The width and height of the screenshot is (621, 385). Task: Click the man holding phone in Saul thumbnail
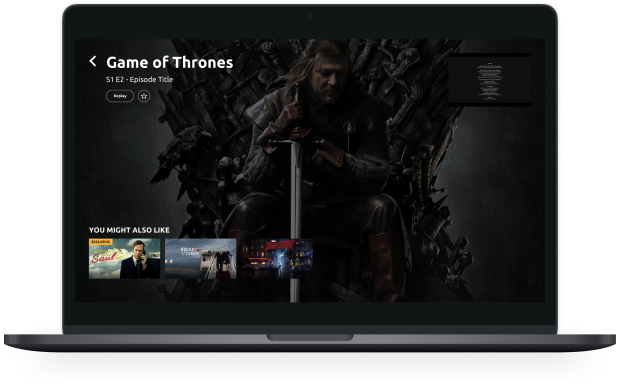135,260
